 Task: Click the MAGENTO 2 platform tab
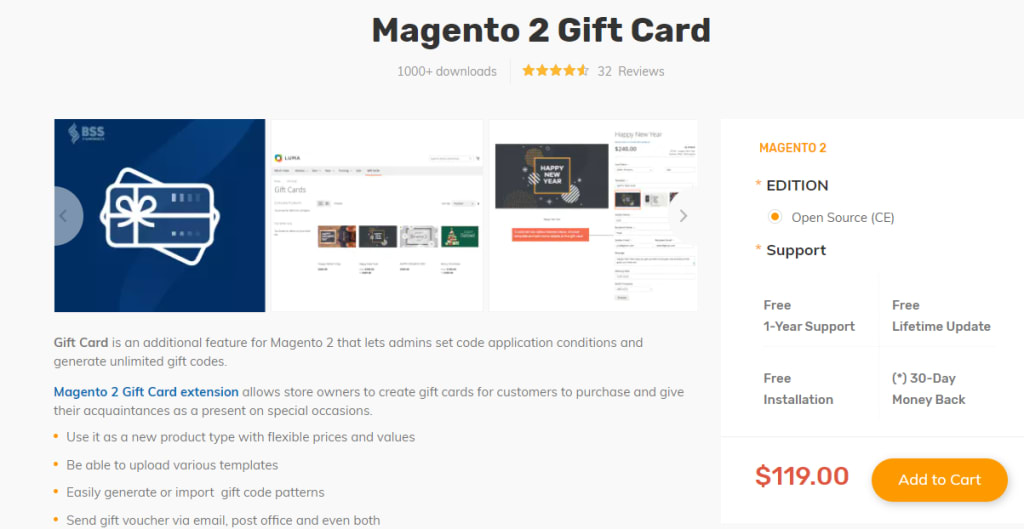792,148
